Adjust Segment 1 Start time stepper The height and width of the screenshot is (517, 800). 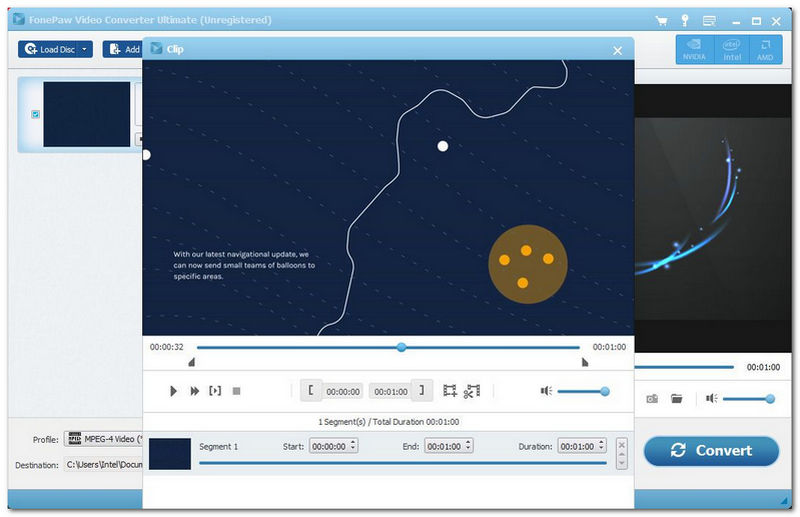[352, 446]
